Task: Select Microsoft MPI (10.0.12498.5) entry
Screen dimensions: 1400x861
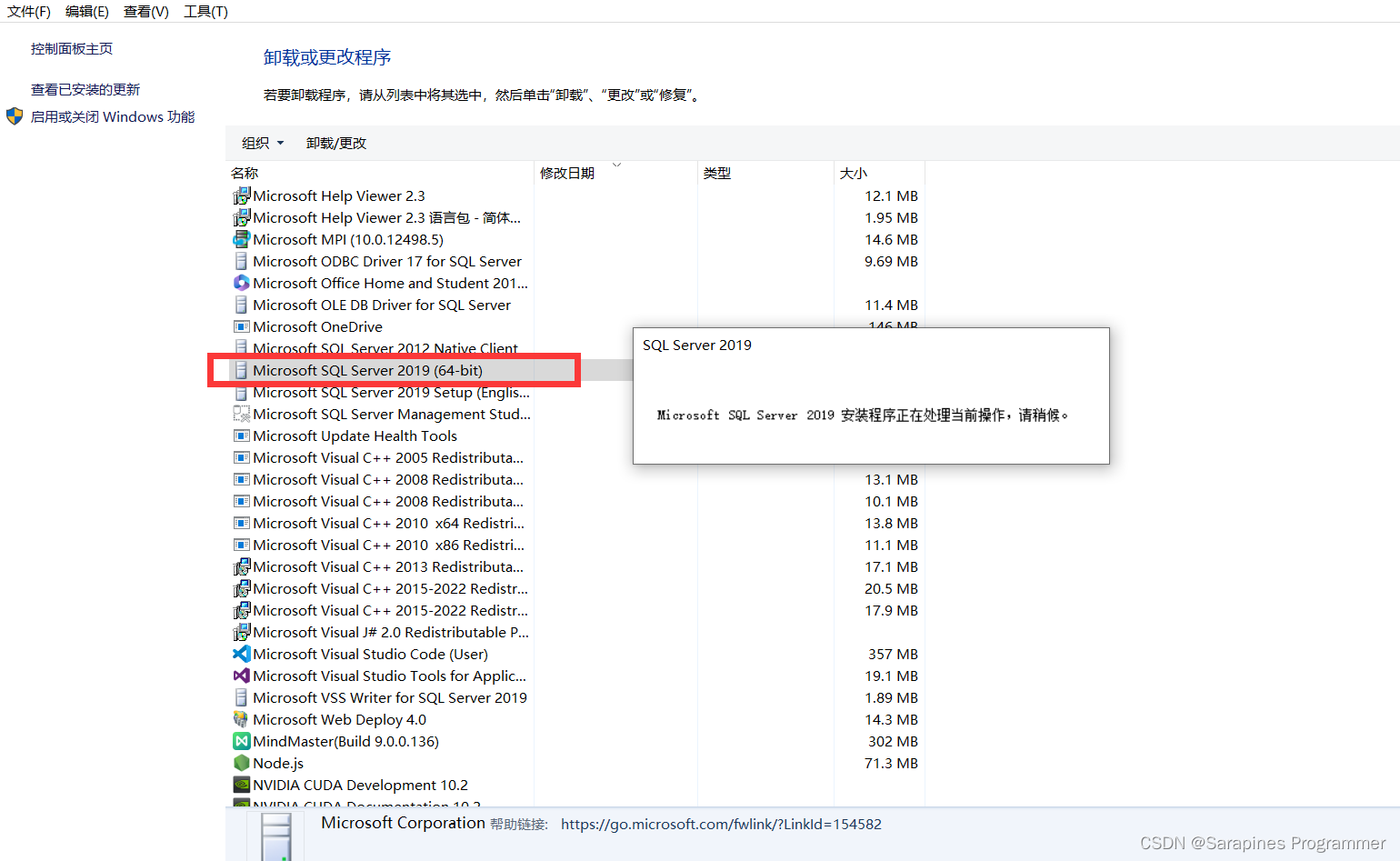Action: [348, 239]
